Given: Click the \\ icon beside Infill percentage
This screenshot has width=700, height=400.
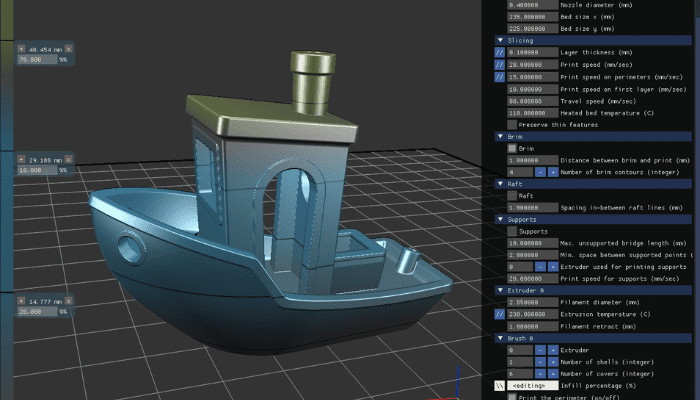Looking at the screenshot, I should [x=500, y=386].
